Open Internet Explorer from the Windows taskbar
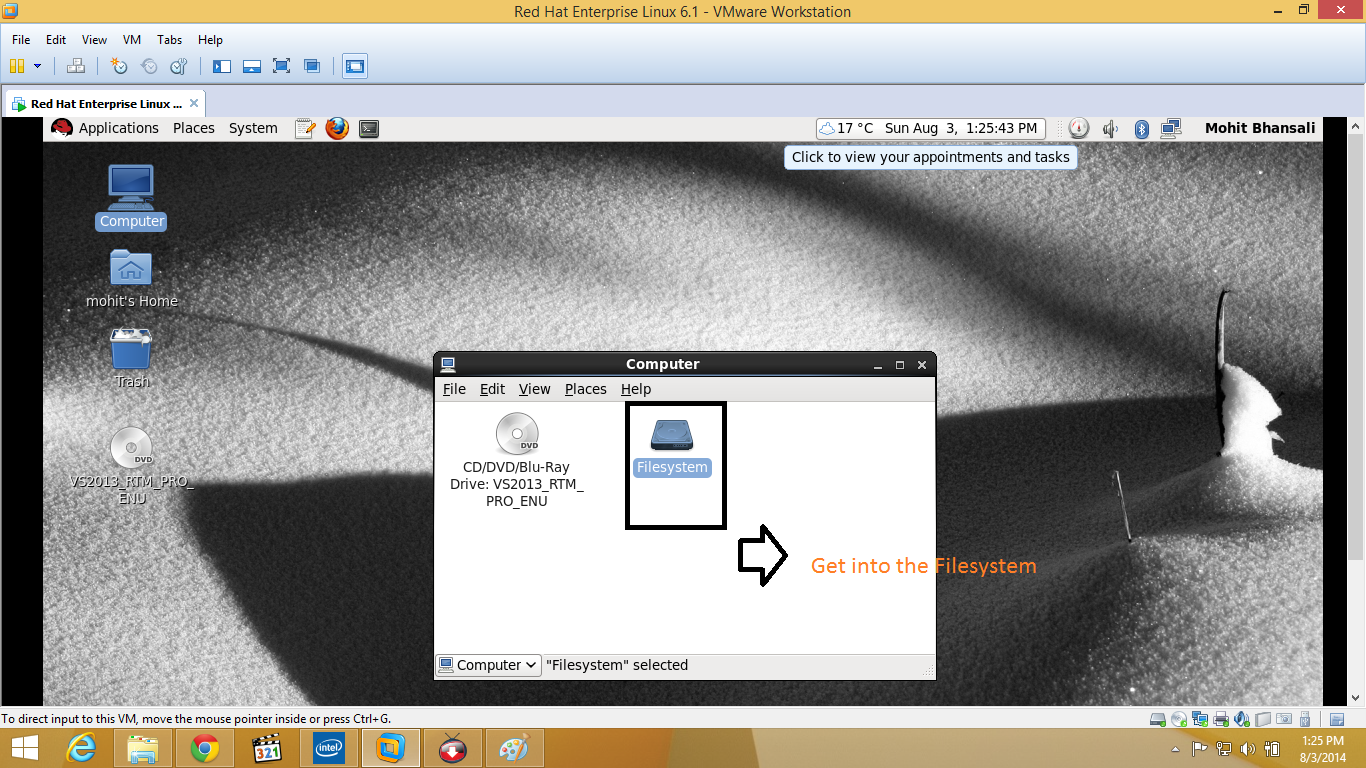Screen dimensions: 1366x768 pos(81,748)
